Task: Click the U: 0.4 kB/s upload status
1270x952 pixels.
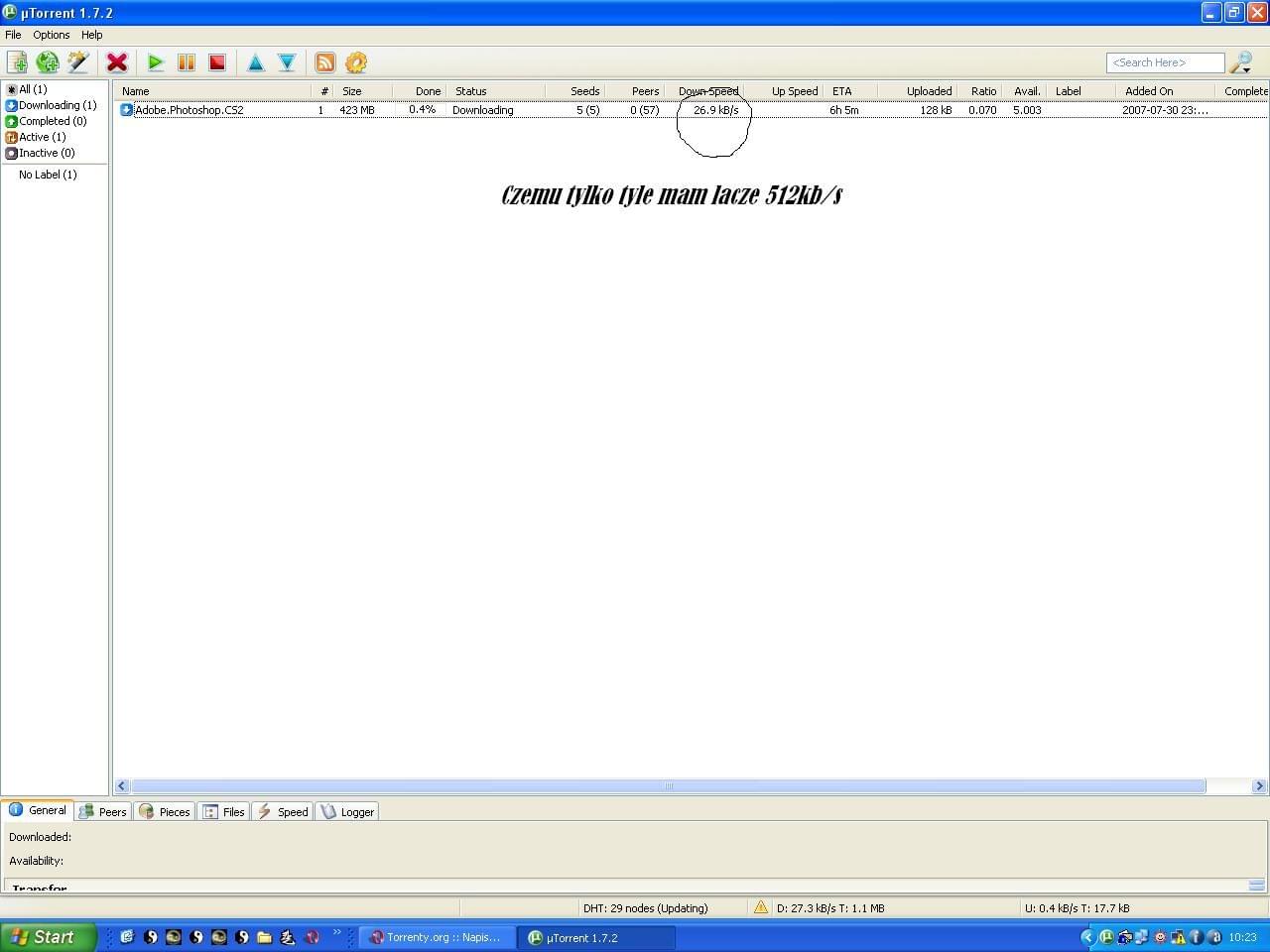Action: point(1077,908)
